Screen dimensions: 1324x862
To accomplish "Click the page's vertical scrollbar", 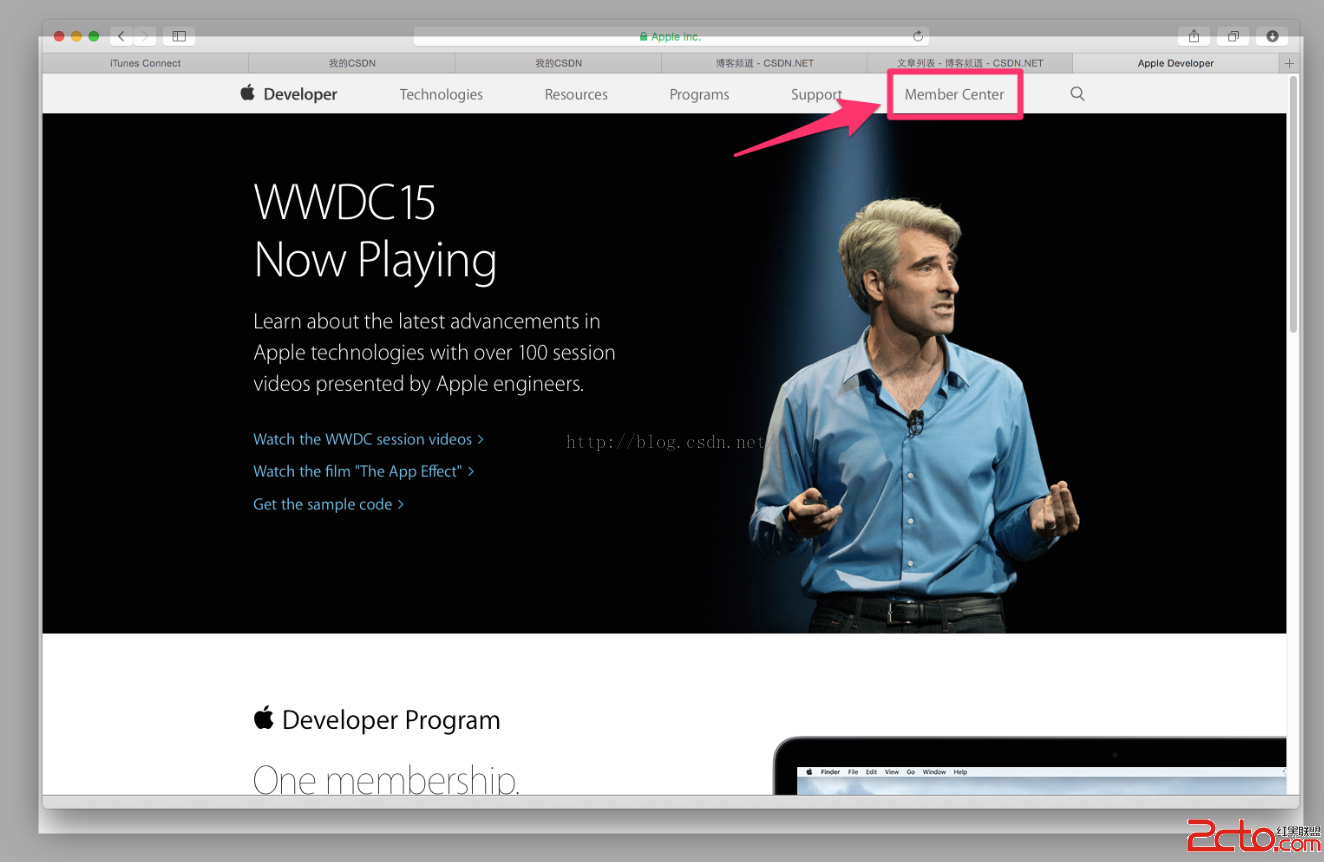I will tap(1293, 205).
